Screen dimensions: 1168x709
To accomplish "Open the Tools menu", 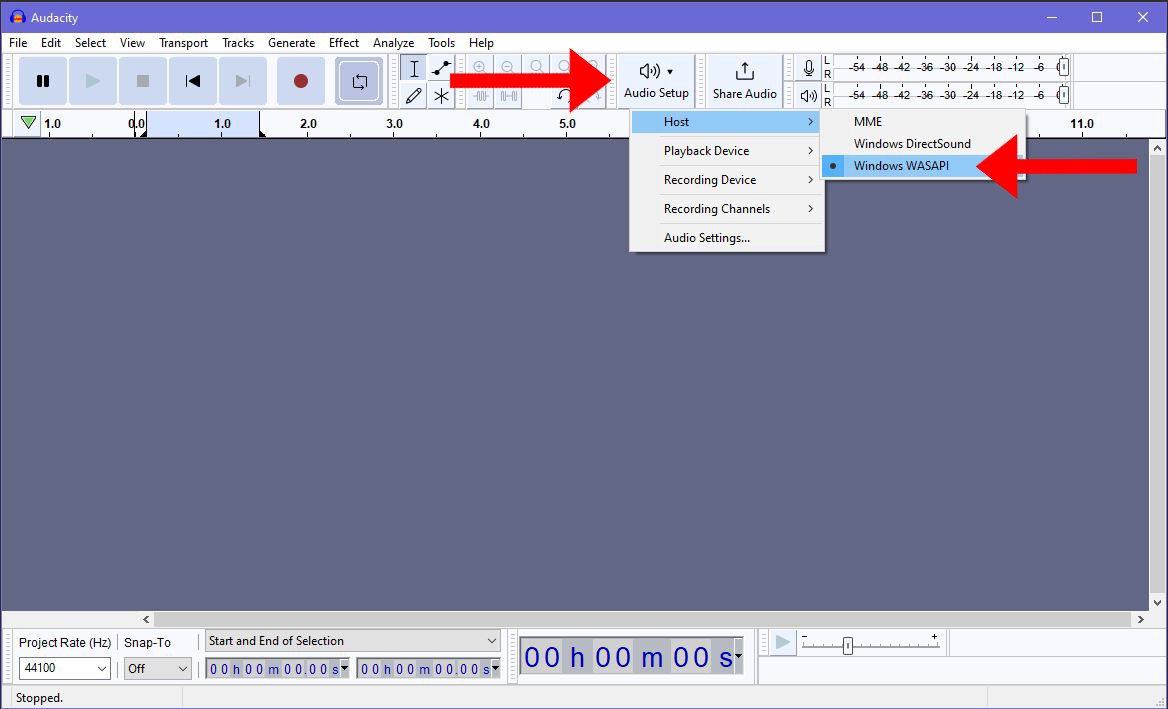I will (441, 42).
